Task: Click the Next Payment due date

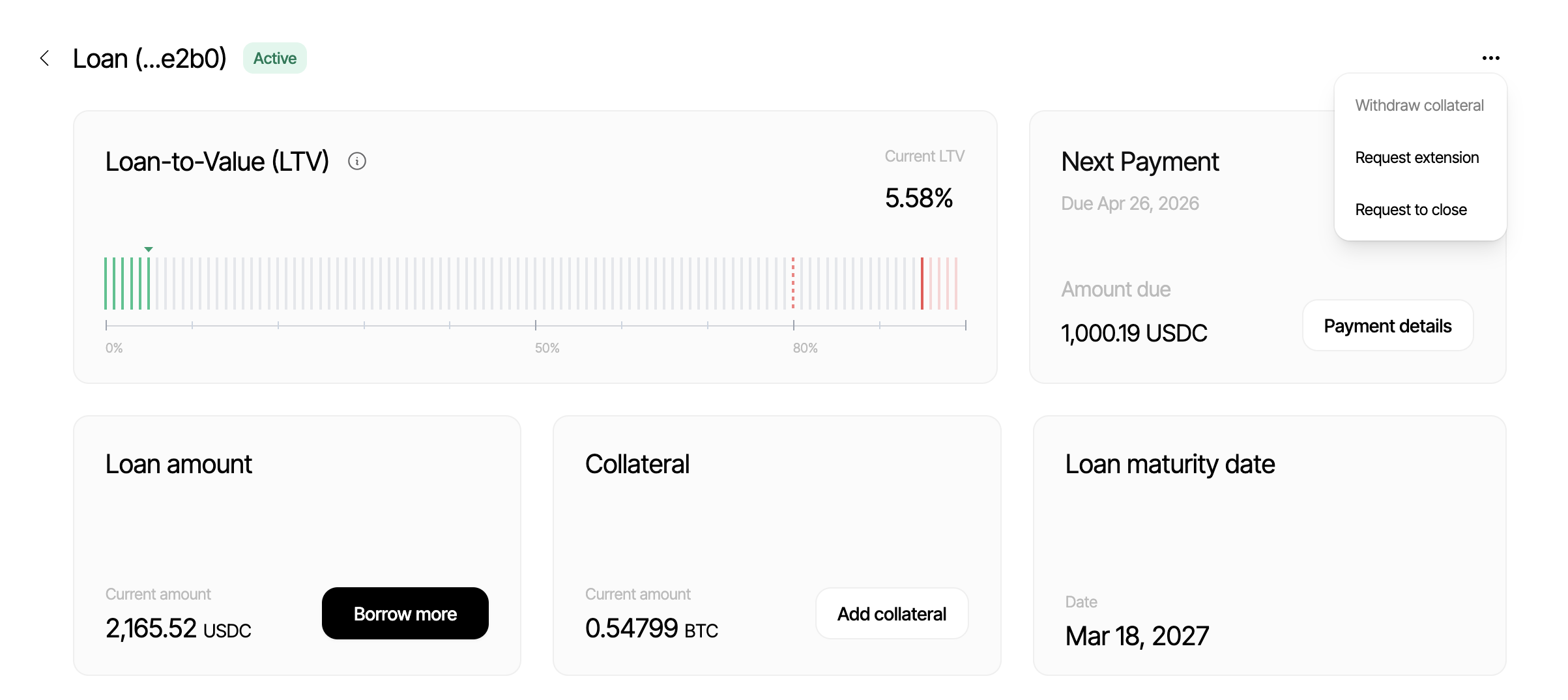Action: (x=1130, y=203)
